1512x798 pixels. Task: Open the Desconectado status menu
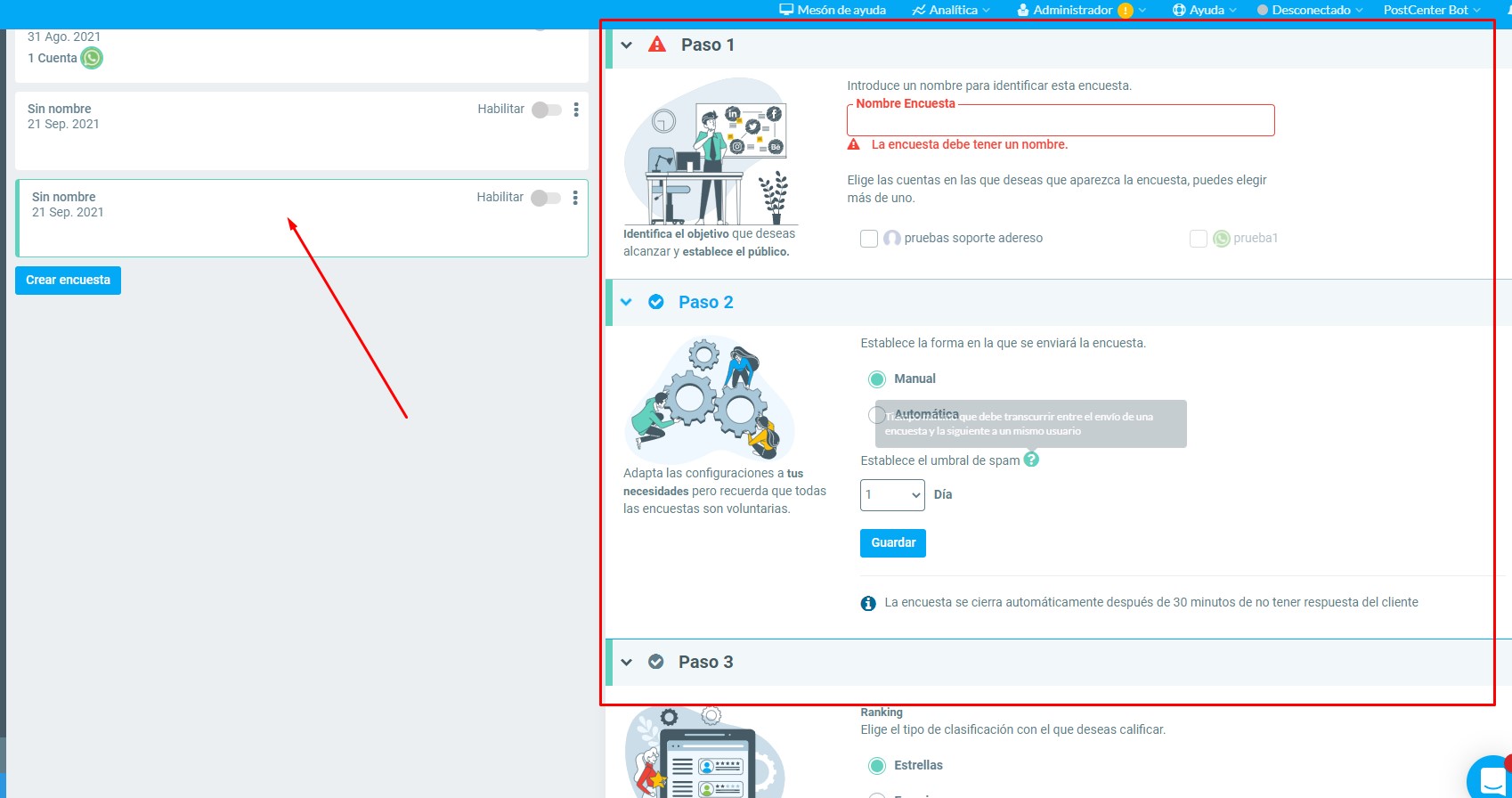[1310, 10]
